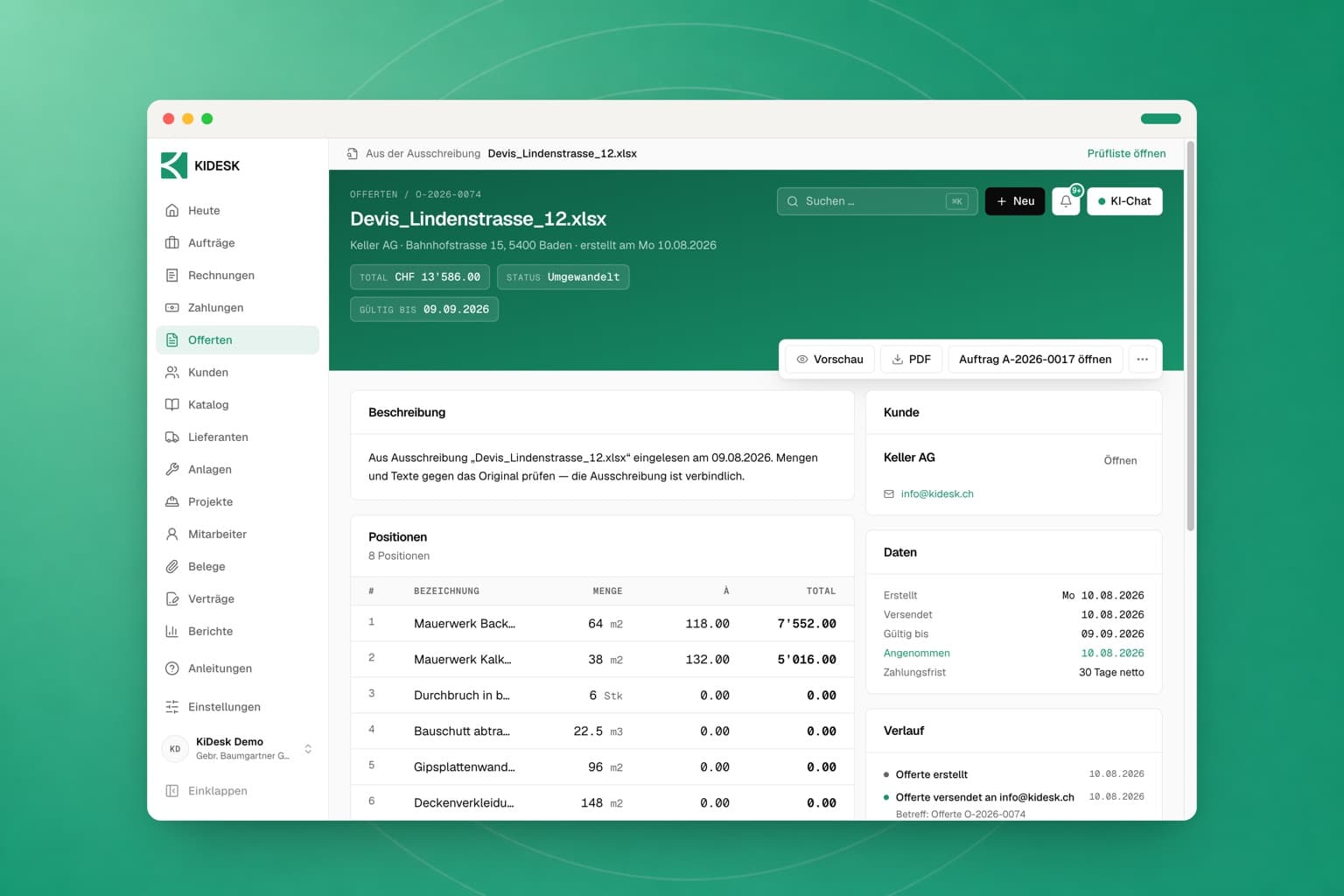
Task: Click the Katalog book icon
Action: (x=172, y=405)
